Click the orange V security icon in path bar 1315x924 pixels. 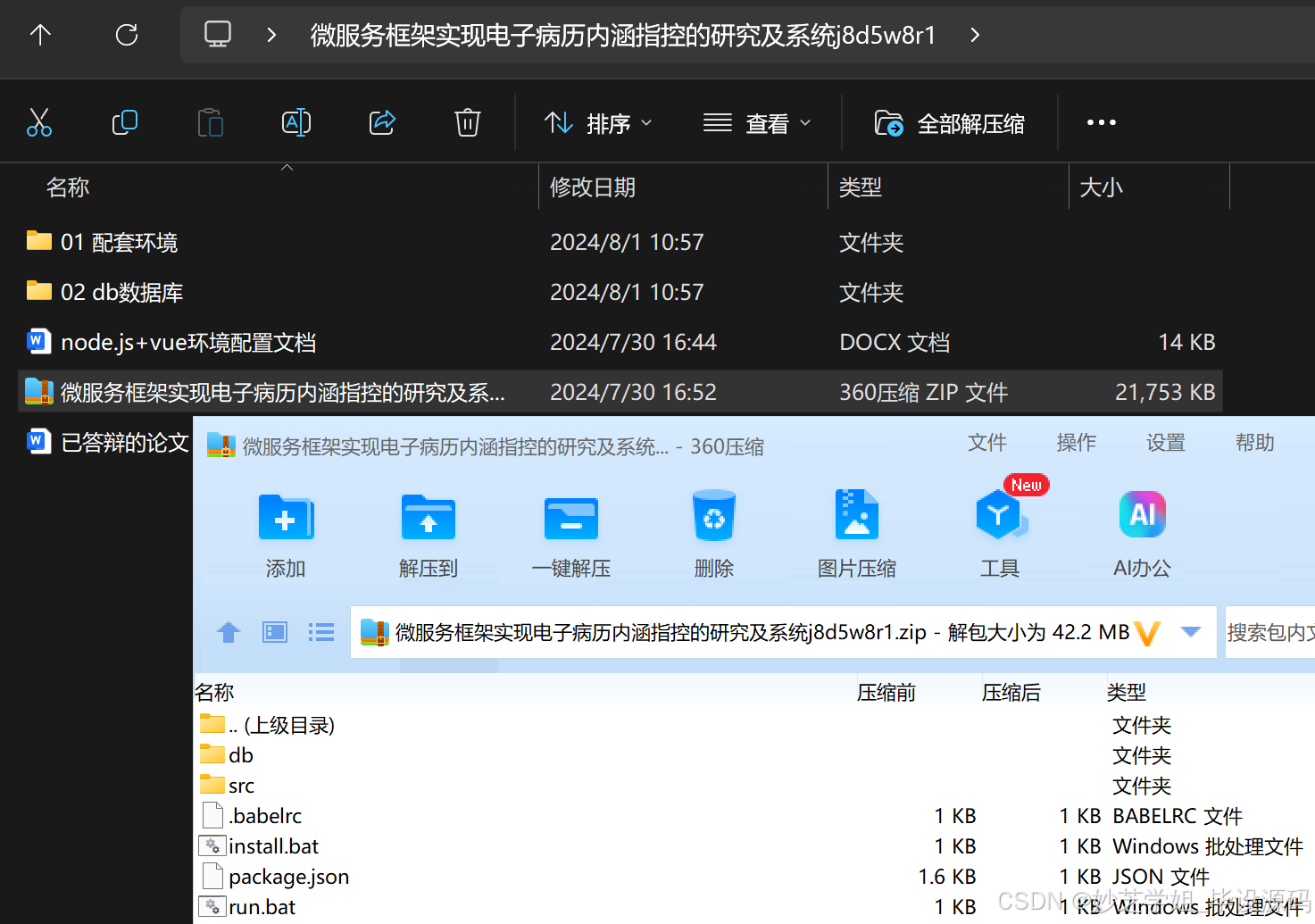click(x=1147, y=633)
